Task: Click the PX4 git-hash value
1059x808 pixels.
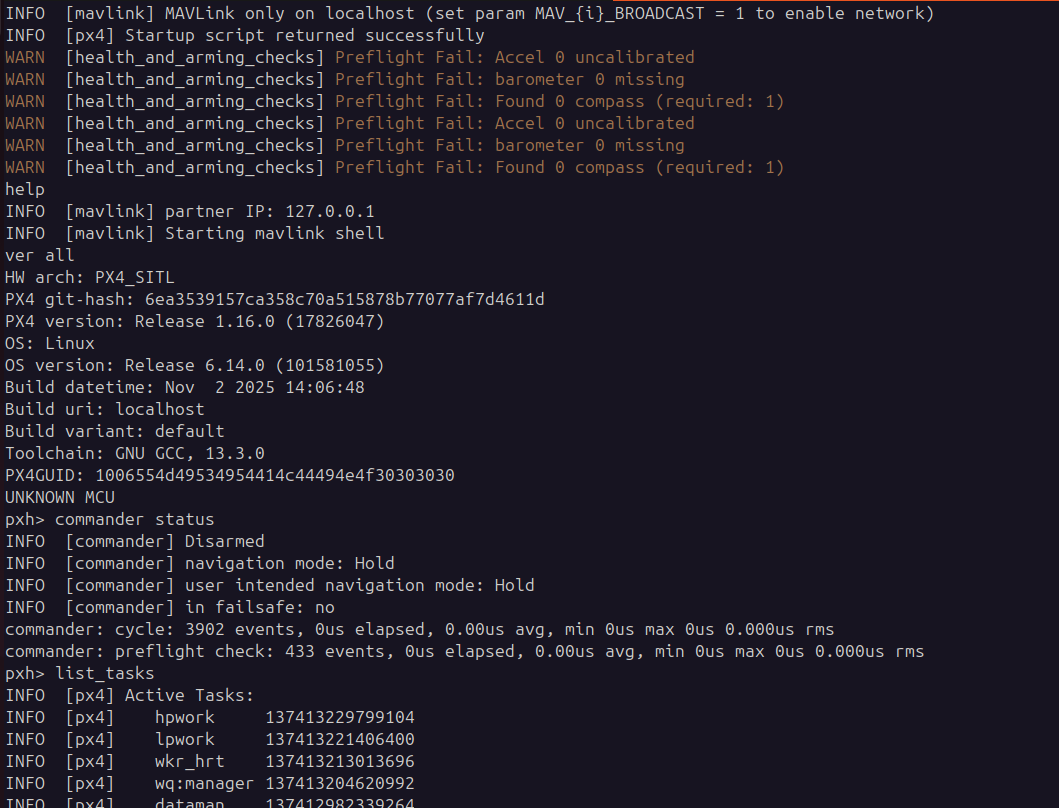Action: click(344, 299)
